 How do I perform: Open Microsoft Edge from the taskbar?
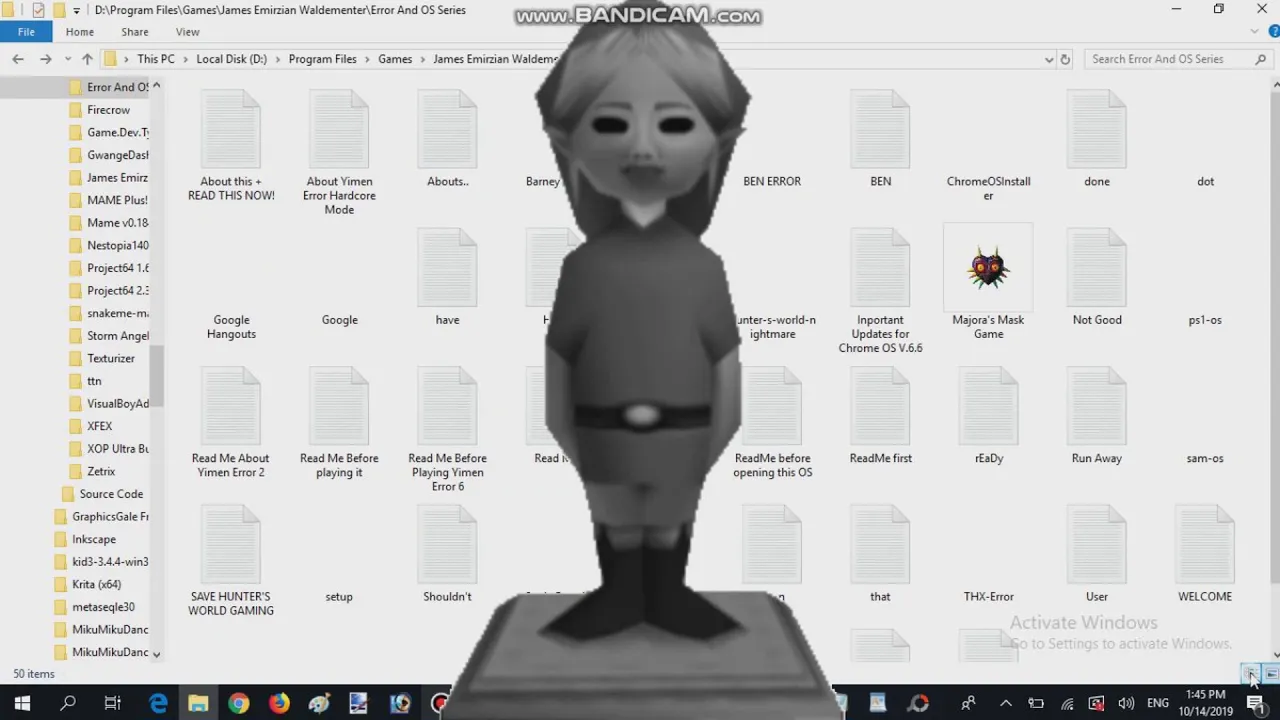click(x=158, y=703)
